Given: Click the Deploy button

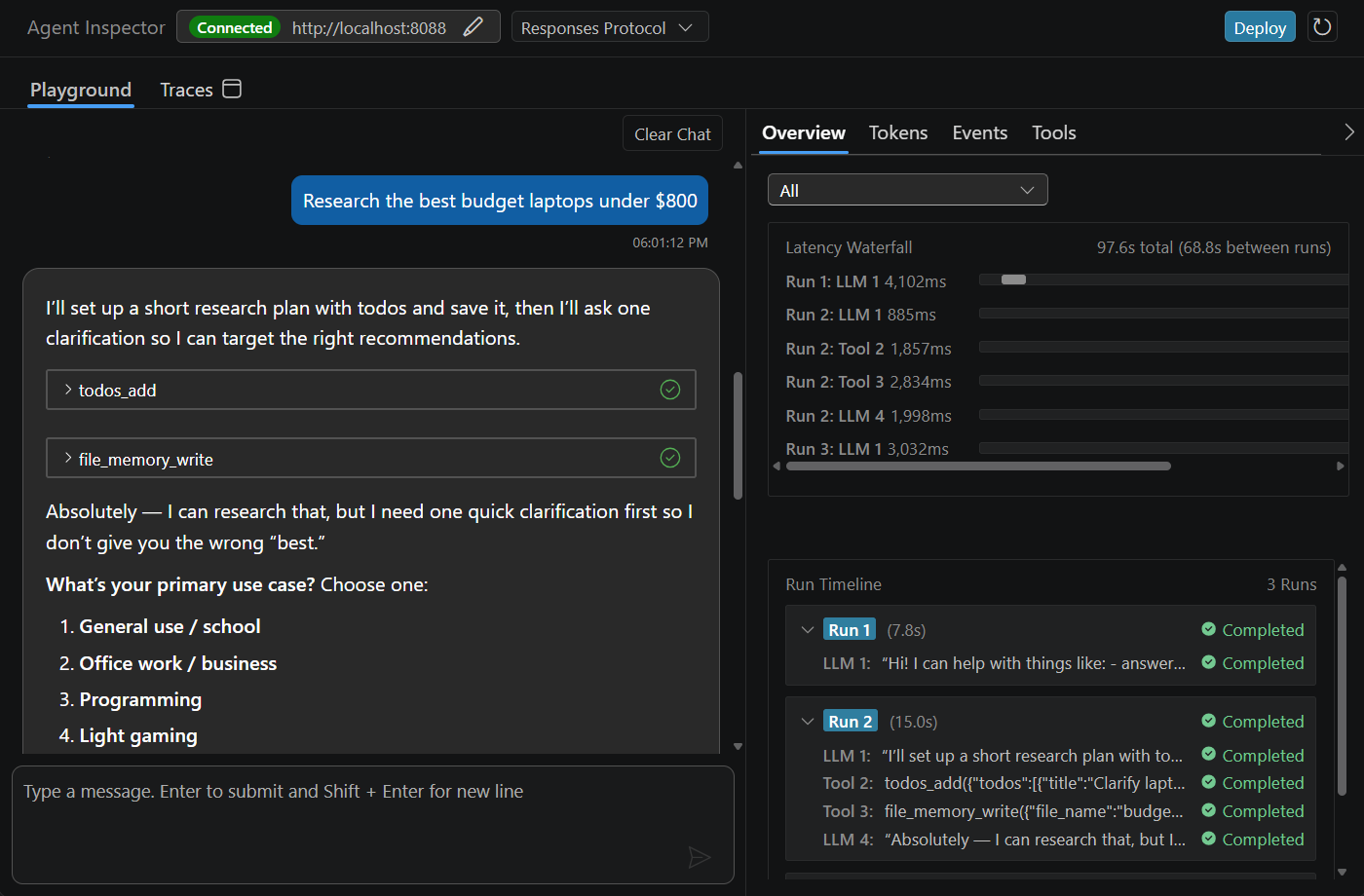Looking at the screenshot, I should [1260, 27].
